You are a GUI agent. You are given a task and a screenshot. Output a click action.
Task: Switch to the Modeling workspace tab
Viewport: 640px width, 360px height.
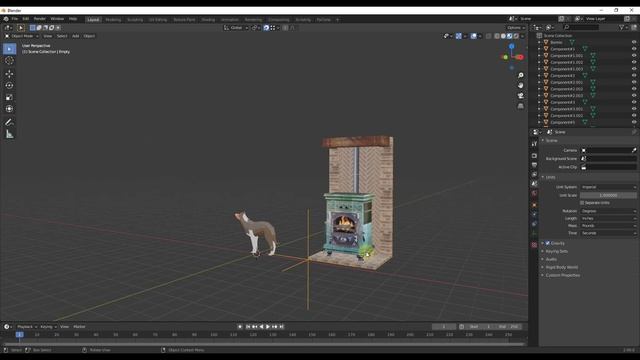coord(113,20)
